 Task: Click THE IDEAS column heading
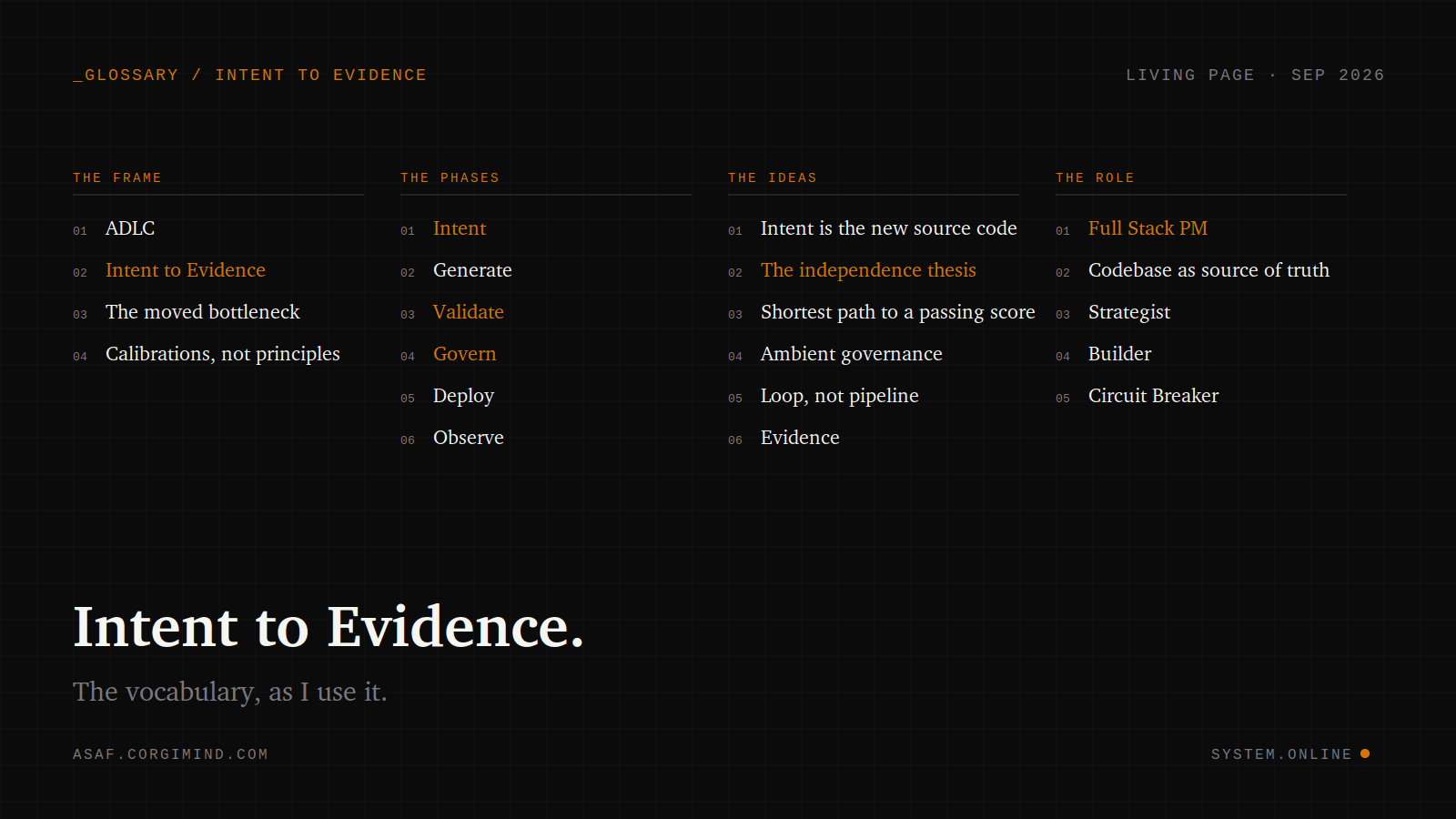click(x=773, y=178)
